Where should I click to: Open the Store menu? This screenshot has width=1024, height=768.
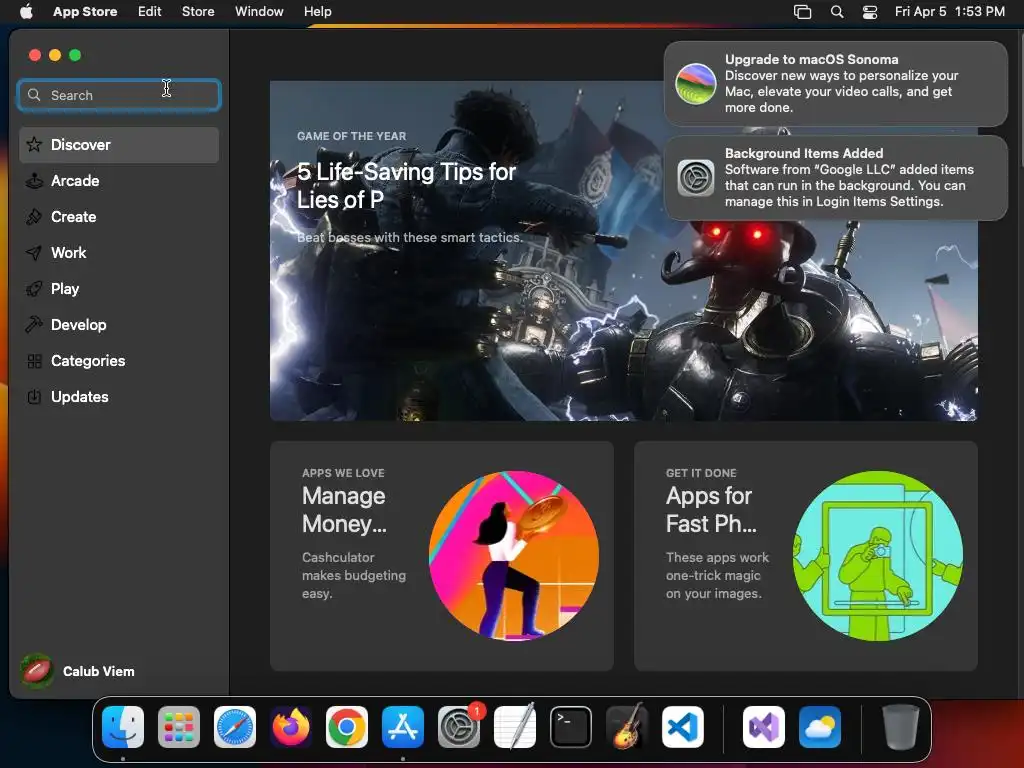click(198, 11)
